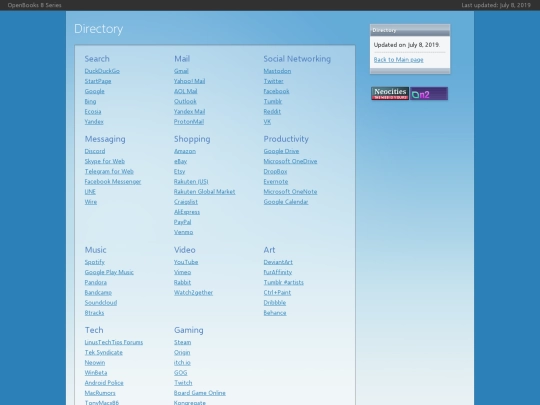Go to Microsoft OneDrive
540x405 pixels.
(x=290, y=161)
